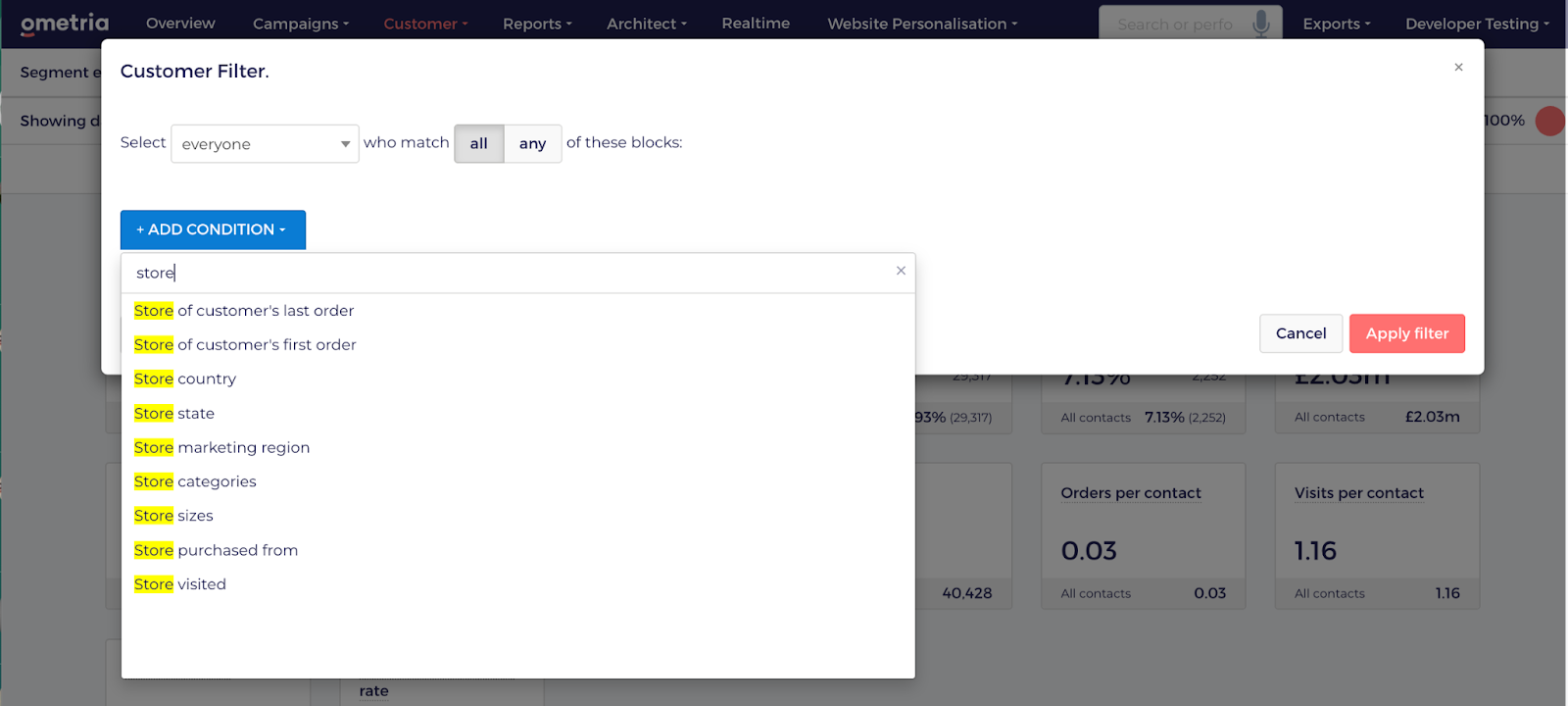This screenshot has width=1568, height=706.
Task: Click the condition search input
Action: click(x=510, y=273)
